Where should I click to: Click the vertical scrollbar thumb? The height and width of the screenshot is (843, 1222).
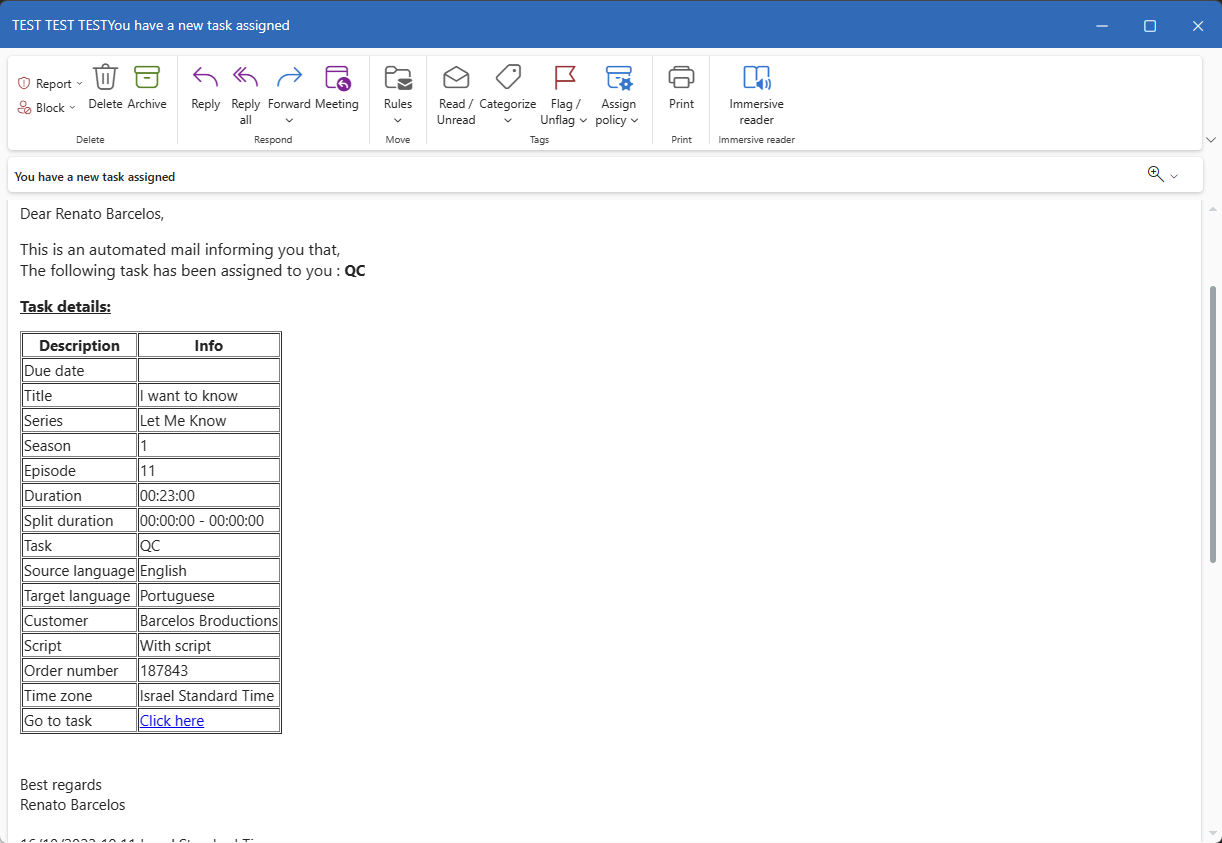click(1213, 420)
